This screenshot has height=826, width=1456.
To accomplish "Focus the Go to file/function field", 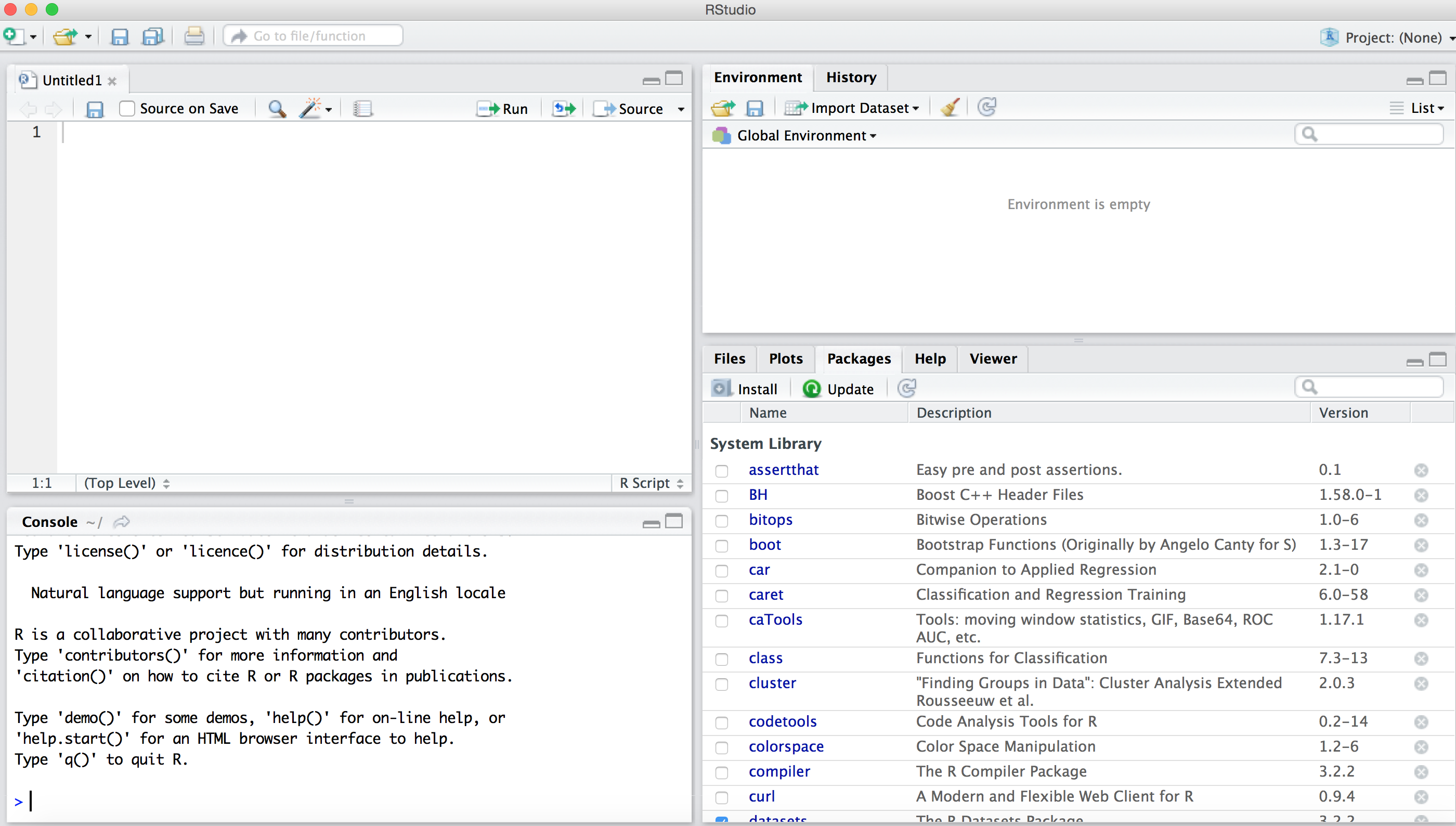I will pyautogui.click(x=314, y=36).
